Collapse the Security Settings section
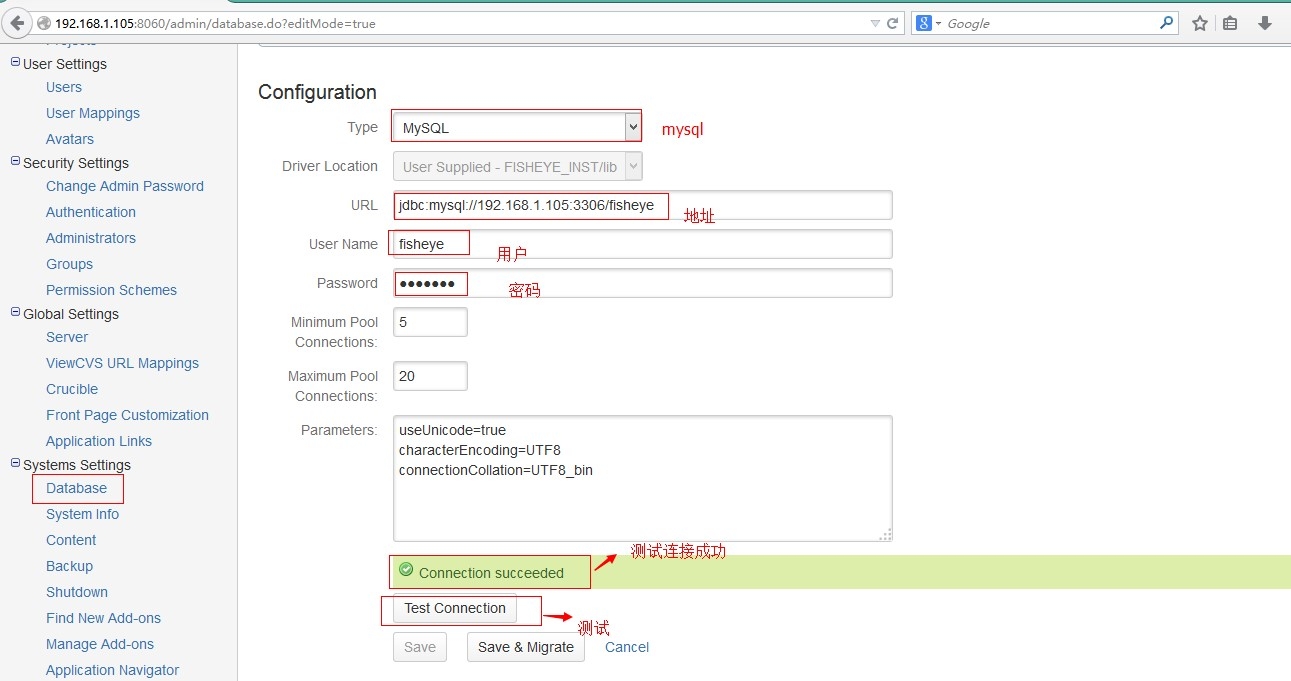 (x=15, y=162)
